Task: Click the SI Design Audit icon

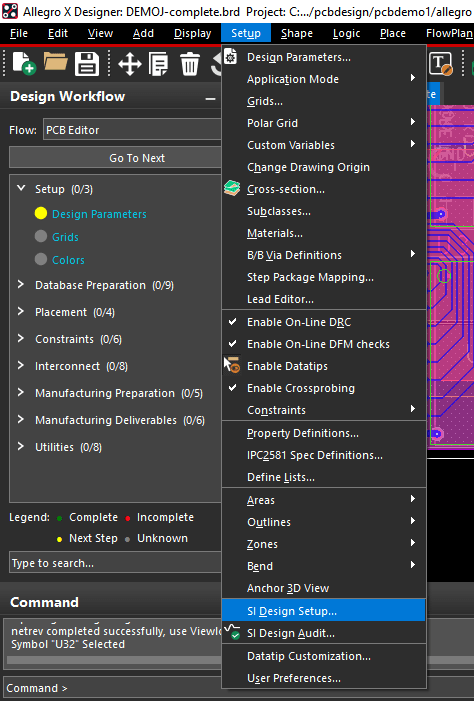Action: point(233,632)
